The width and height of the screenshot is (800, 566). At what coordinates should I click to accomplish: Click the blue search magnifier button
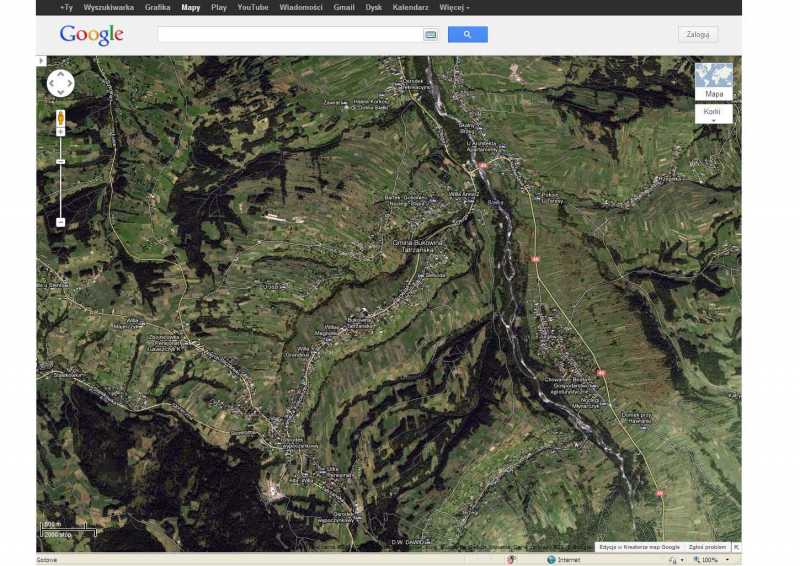467,34
